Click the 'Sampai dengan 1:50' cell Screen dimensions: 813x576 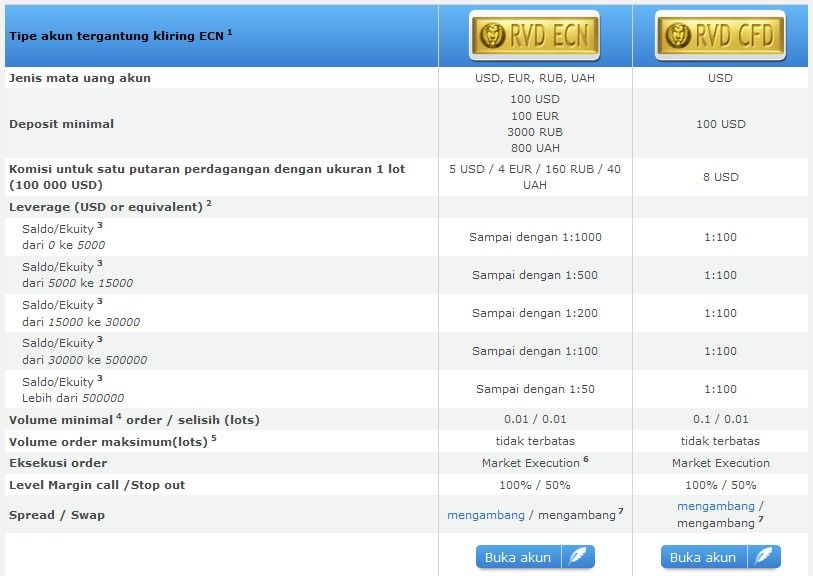[x=535, y=389]
